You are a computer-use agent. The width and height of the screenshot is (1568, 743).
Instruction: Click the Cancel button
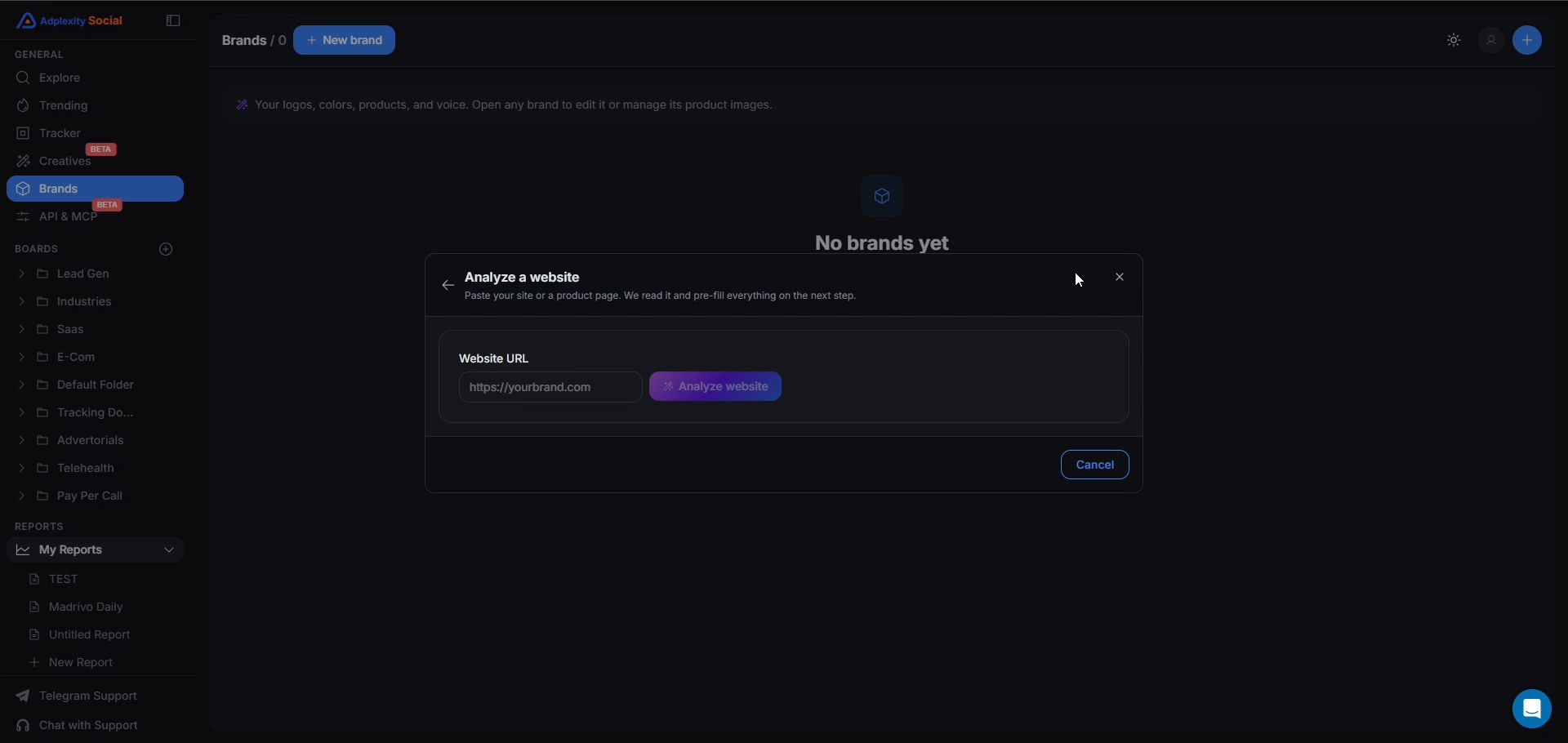[1095, 465]
